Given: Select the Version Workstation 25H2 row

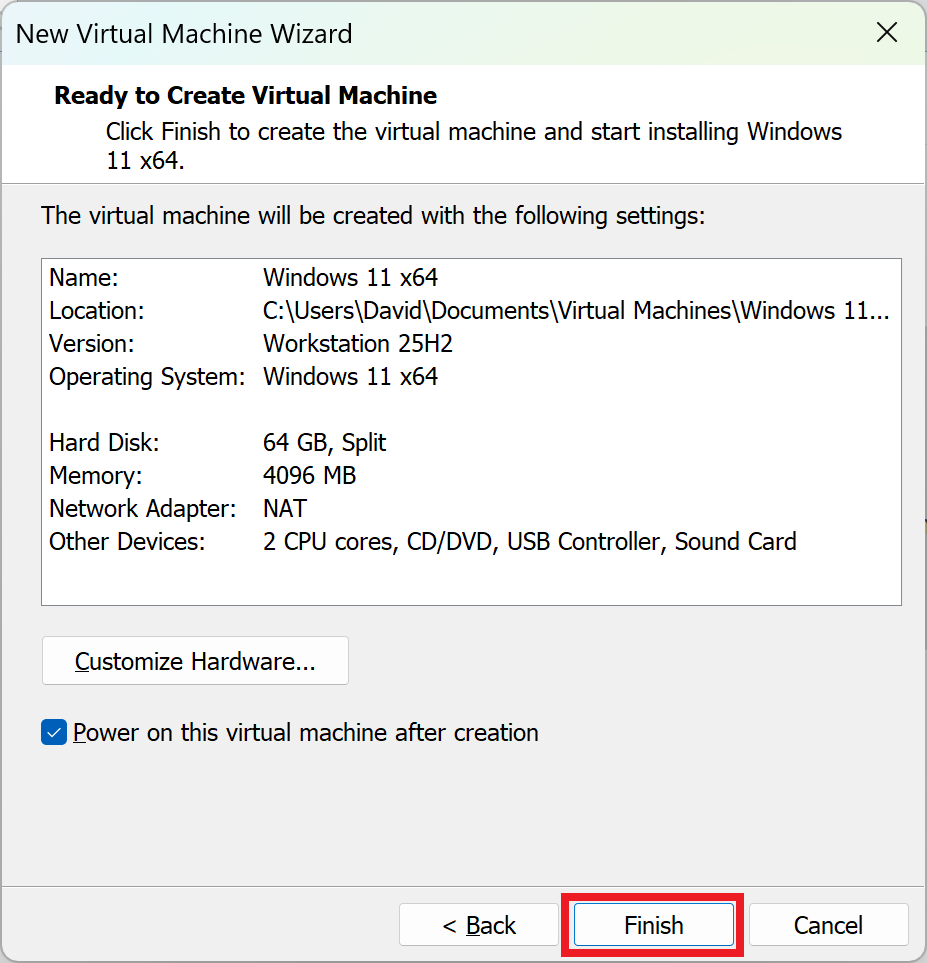Looking at the screenshot, I should tap(357, 343).
